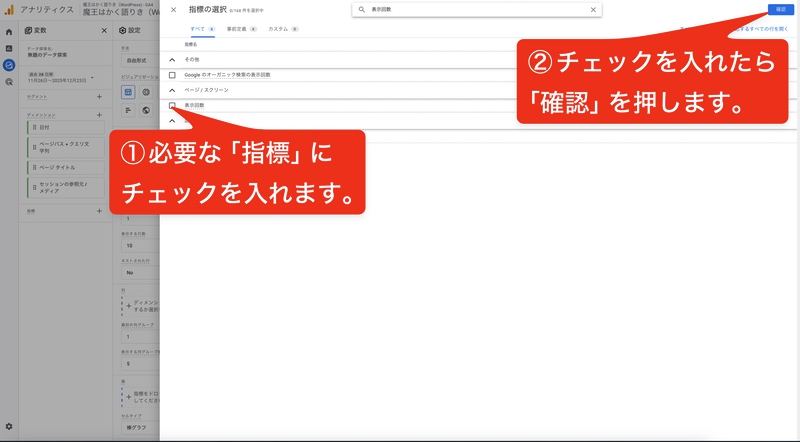
Task: Add a dimension with the ディメンション plus
Action: pos(99,115)
